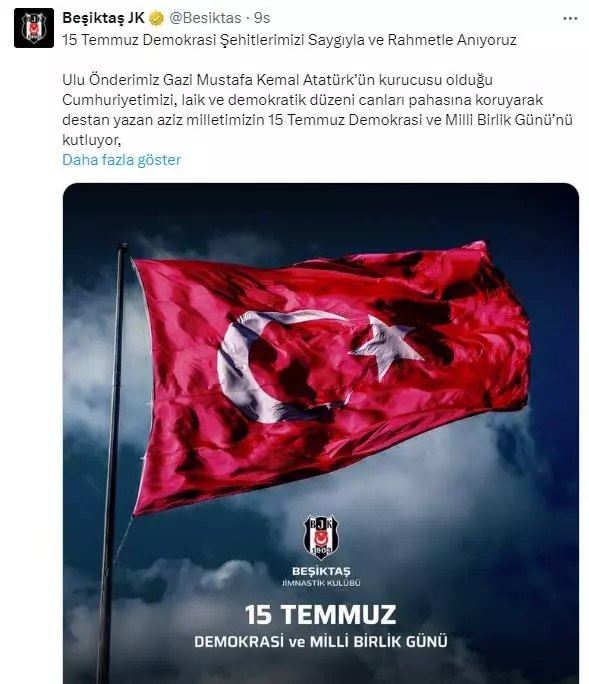Click the line starting destan yazan aziz
589x684 pixels.
coord(317,120)
